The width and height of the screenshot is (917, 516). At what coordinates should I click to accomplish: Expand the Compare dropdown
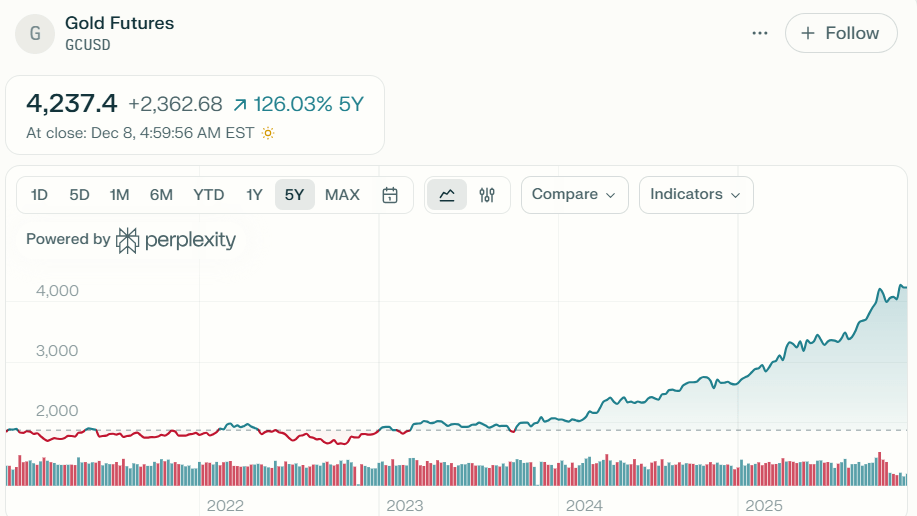574,195
